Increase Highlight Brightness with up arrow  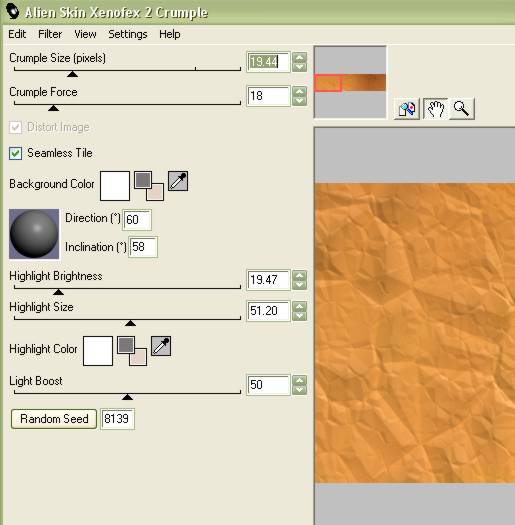click(x=299, y=275)
